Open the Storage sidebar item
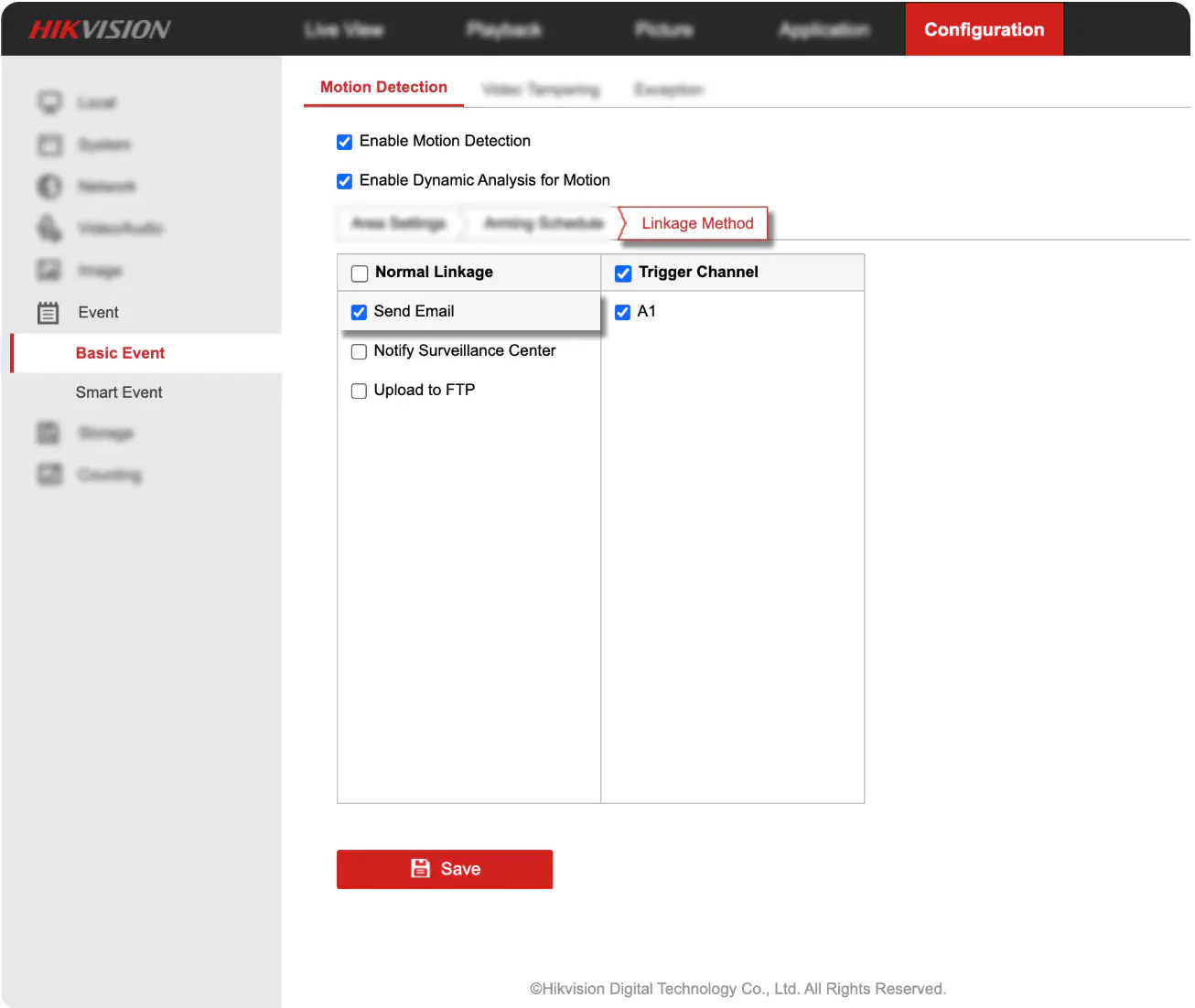This screenshot has height=1008, width=1195. click(105, 433)
